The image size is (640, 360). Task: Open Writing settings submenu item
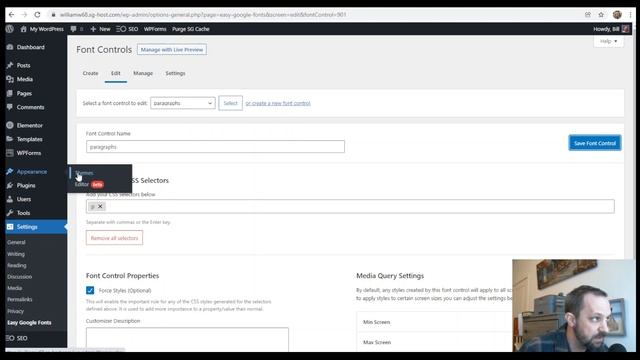coord(16,254)
